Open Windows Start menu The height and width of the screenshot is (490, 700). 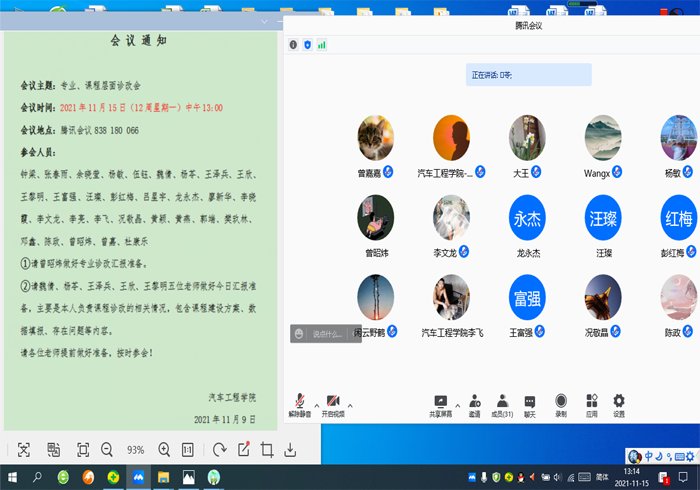12,478
